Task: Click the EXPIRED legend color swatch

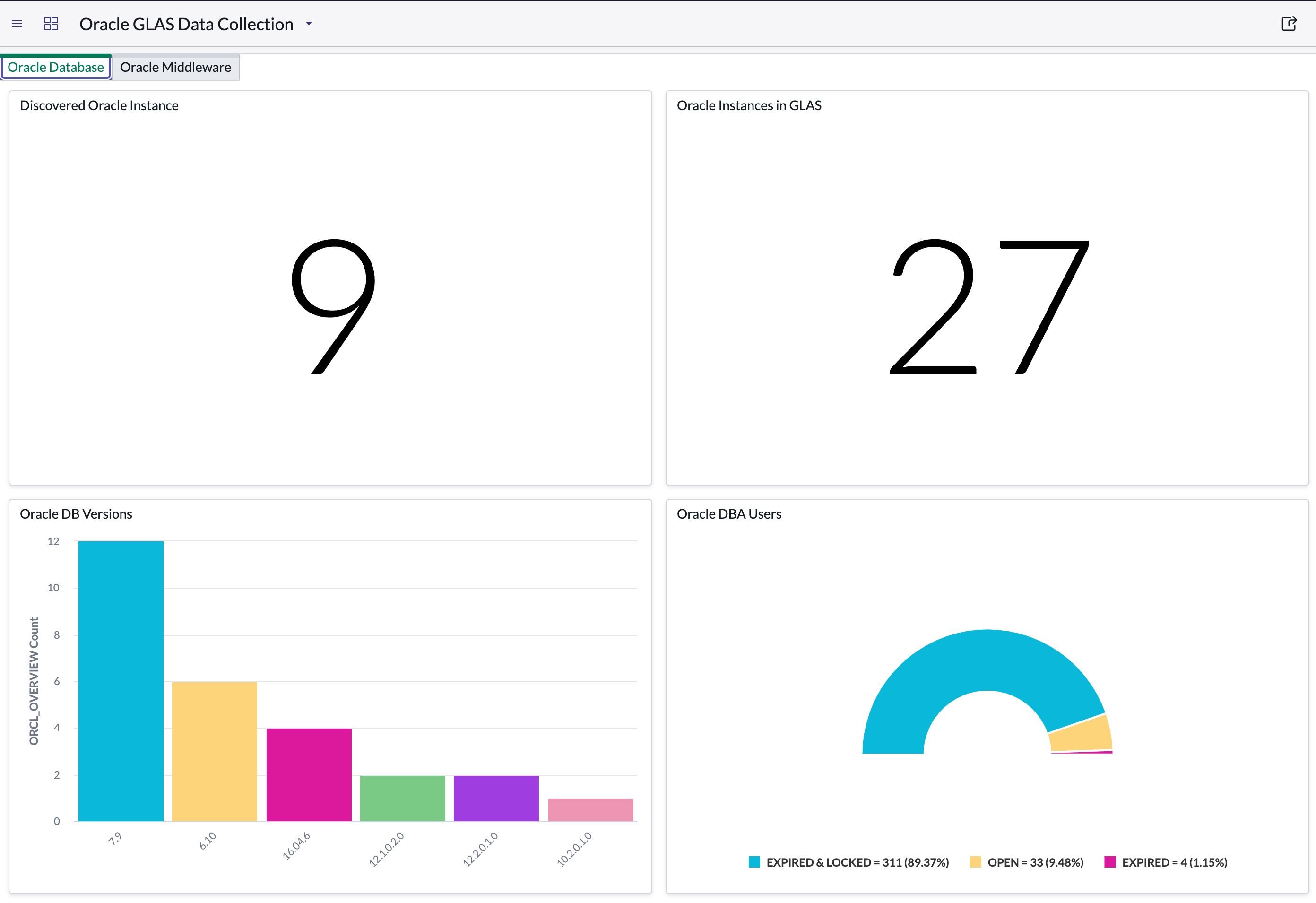Action: (1110, 862)
